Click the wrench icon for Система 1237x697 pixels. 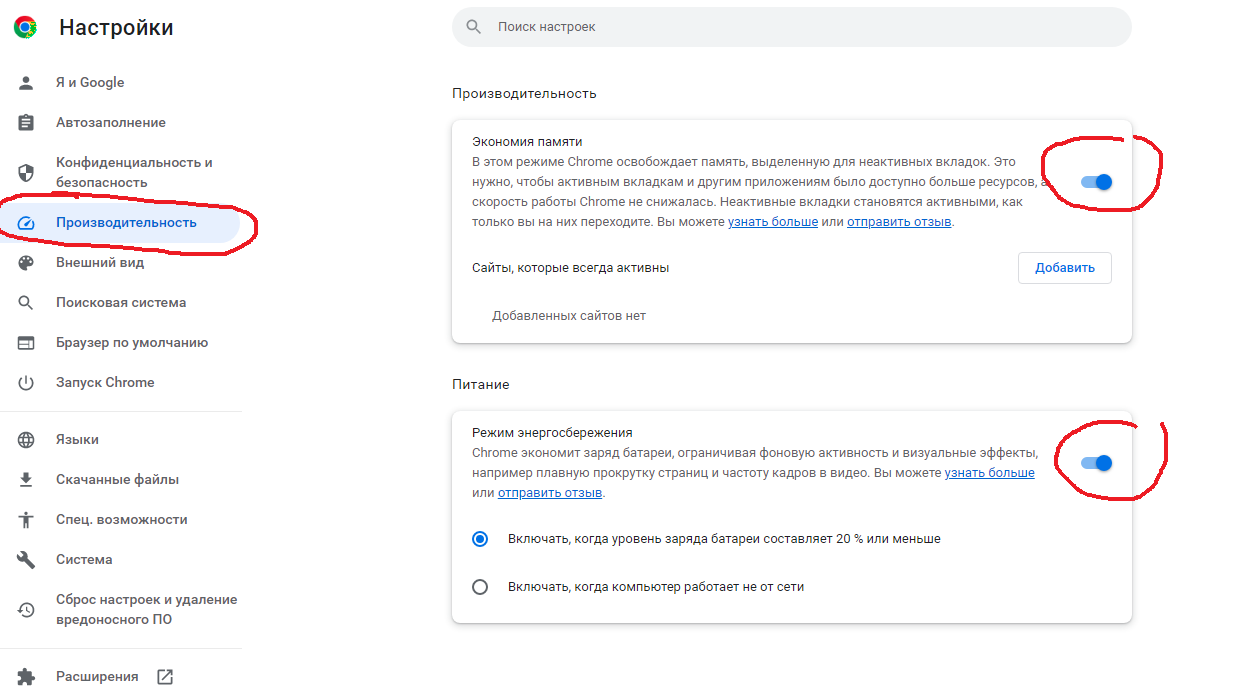click(26, 560)
